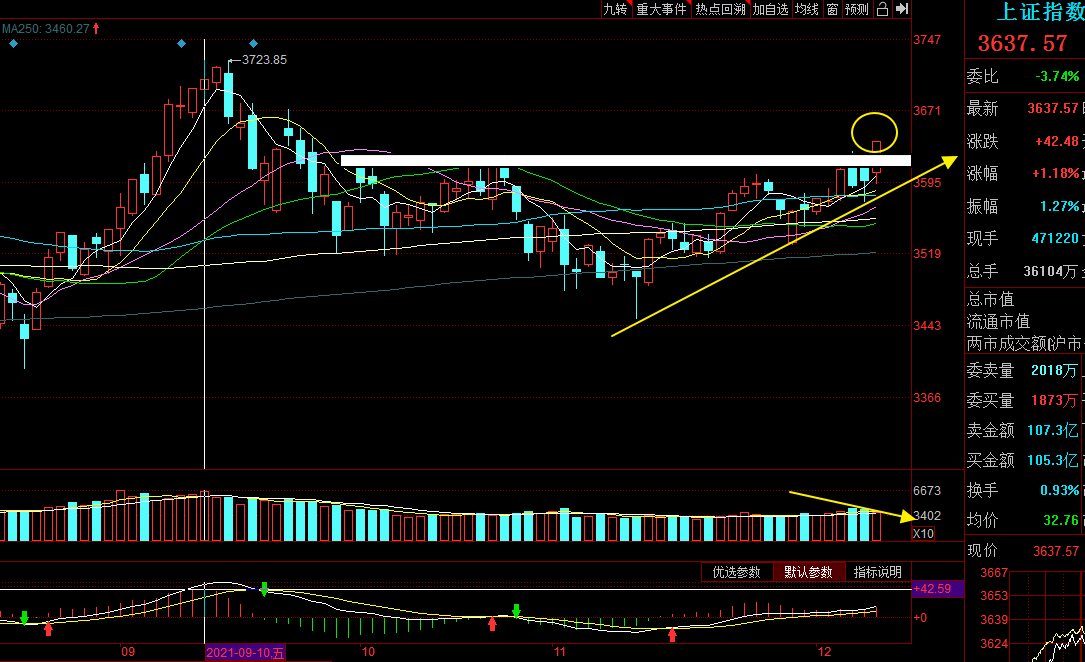Click the 总市值 label

(990, 299)
